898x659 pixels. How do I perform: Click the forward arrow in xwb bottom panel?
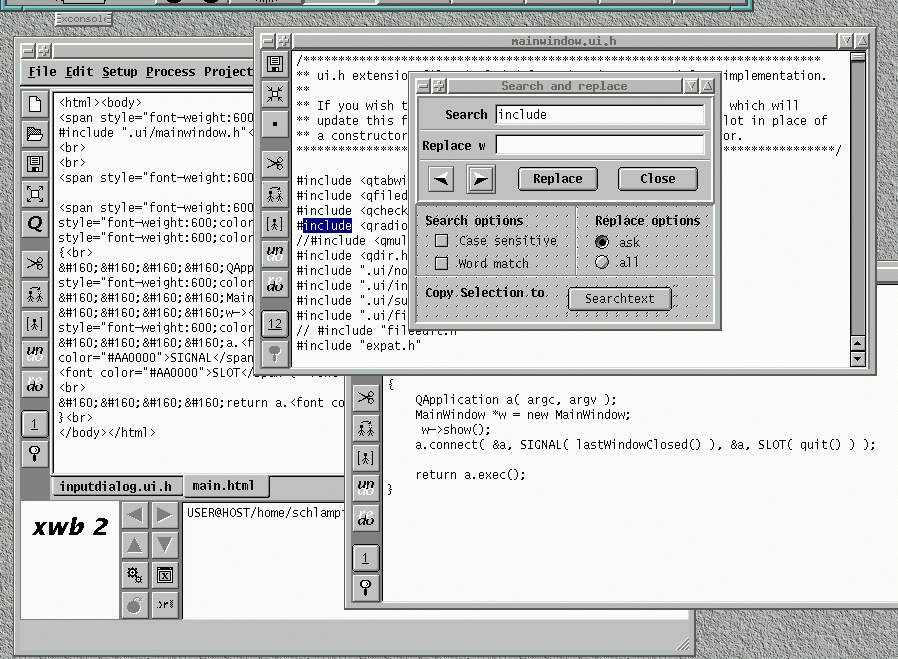[x=165, y=515]
